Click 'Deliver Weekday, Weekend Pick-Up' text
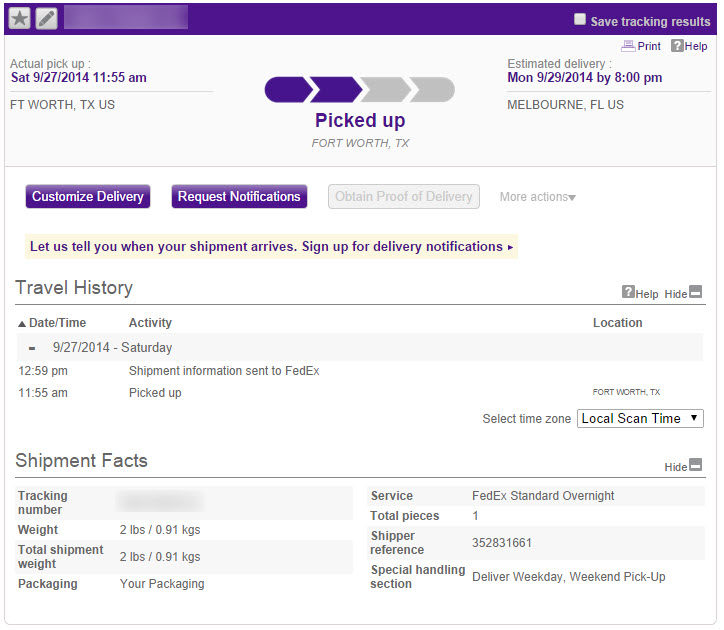Viewport: 724px width, 630px height. pyautogui.click(x=568, y=577)
